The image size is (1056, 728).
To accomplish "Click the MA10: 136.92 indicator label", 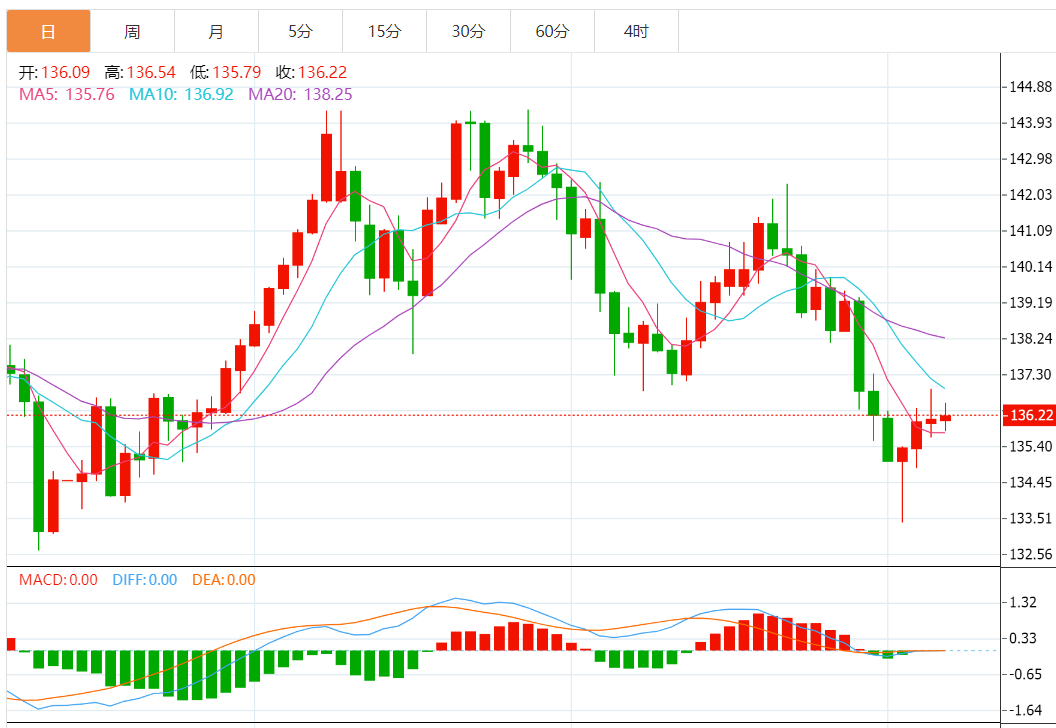I will click(x=181, y=94).
